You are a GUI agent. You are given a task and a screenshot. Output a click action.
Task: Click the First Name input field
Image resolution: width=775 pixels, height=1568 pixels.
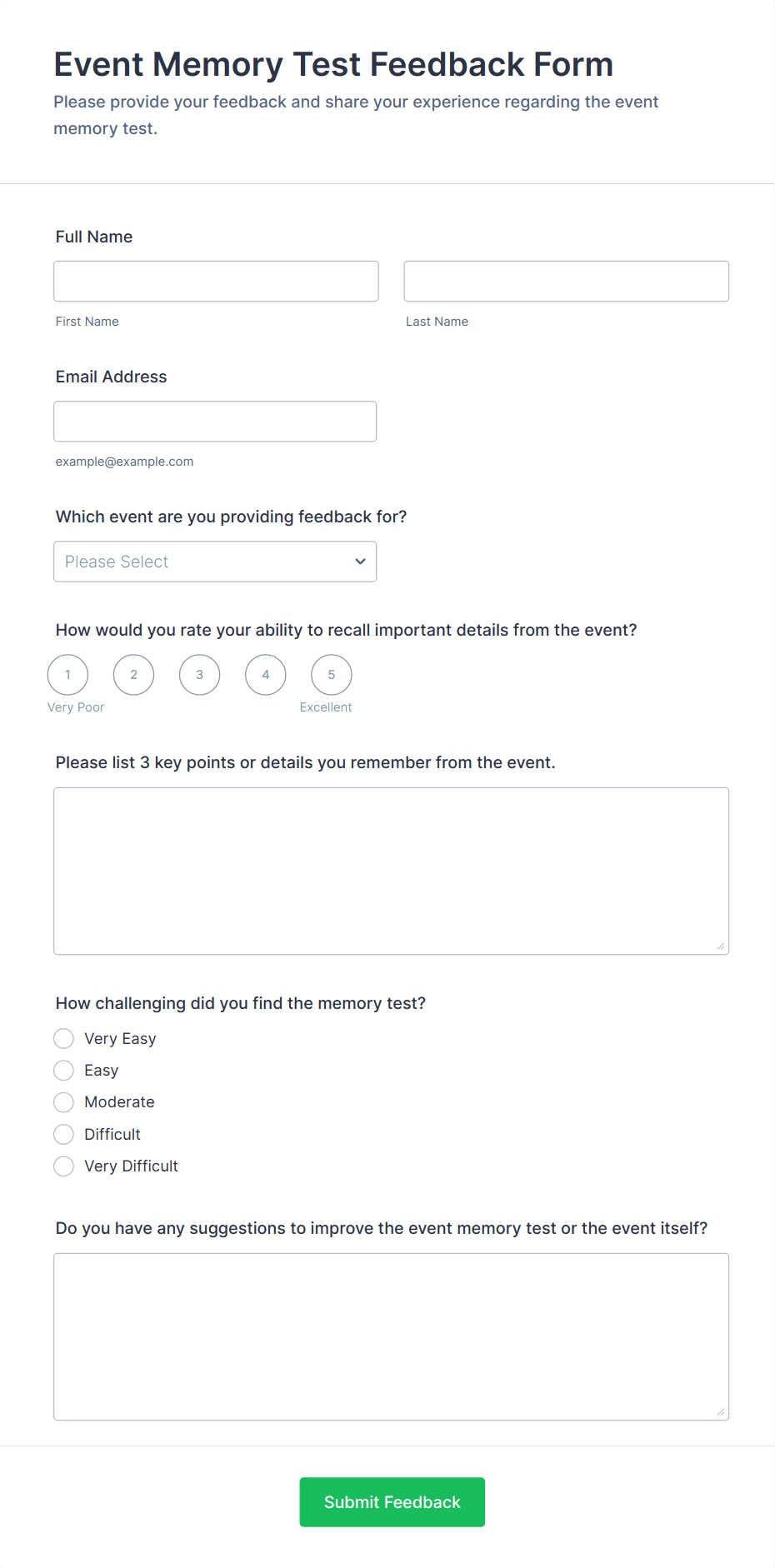point(216,282)
